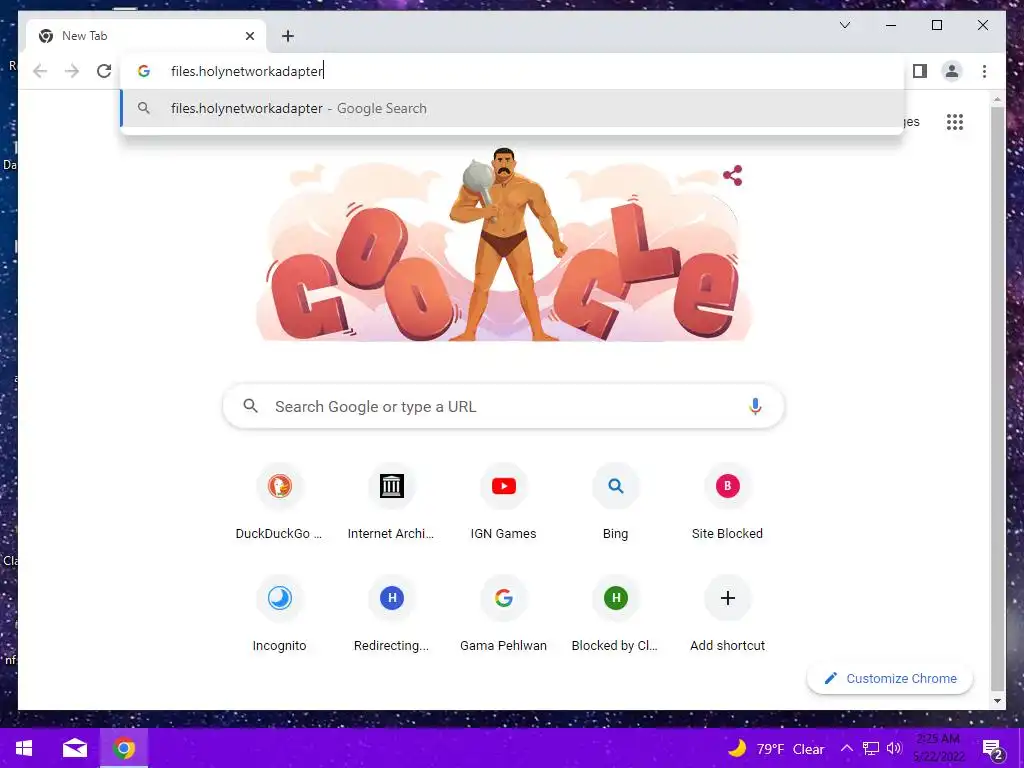Add a new shortcut tile
This screenshot has height=768, width=1024.
pos(728,615)
